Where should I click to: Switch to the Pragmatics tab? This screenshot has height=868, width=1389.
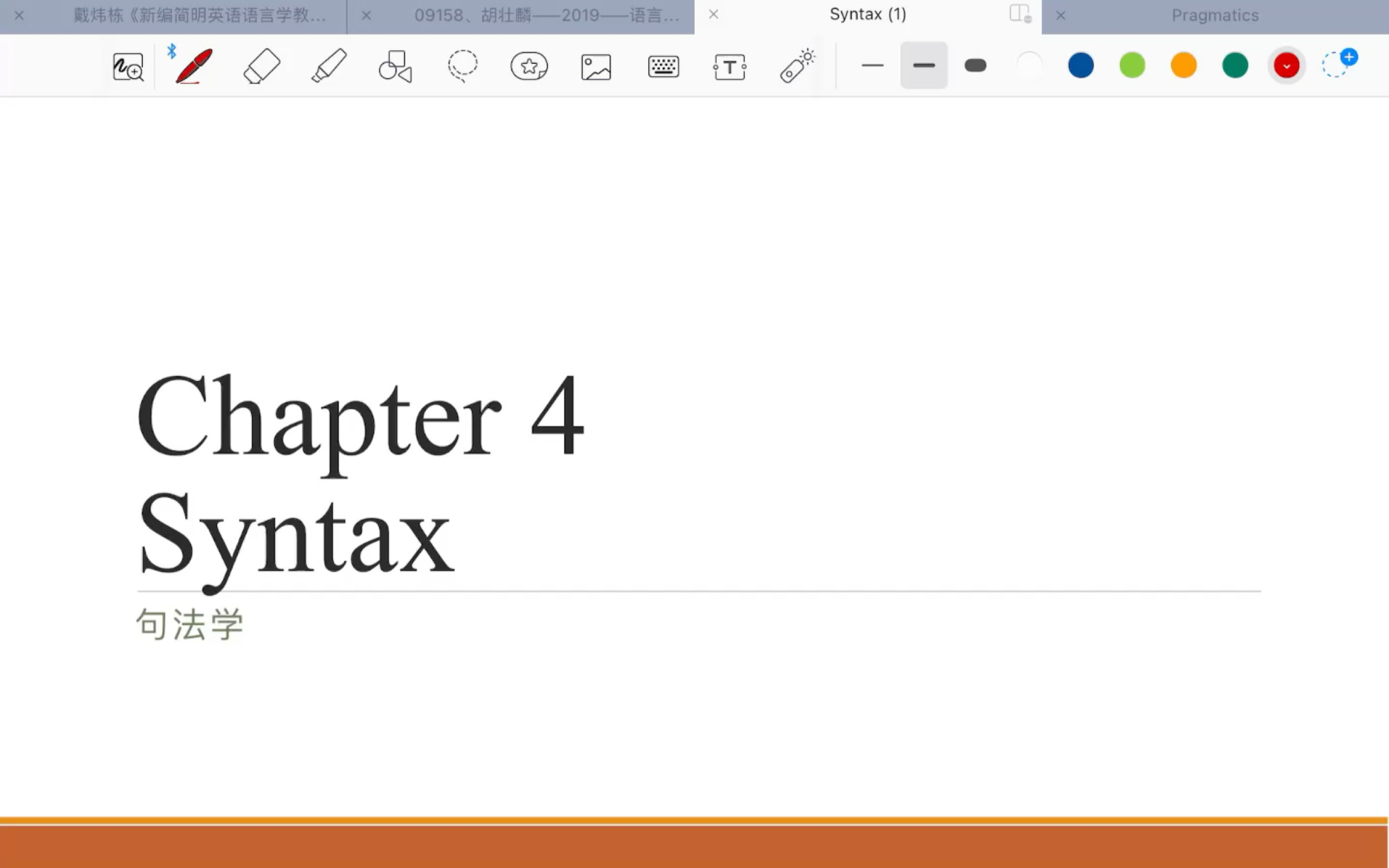[1215, 15]
